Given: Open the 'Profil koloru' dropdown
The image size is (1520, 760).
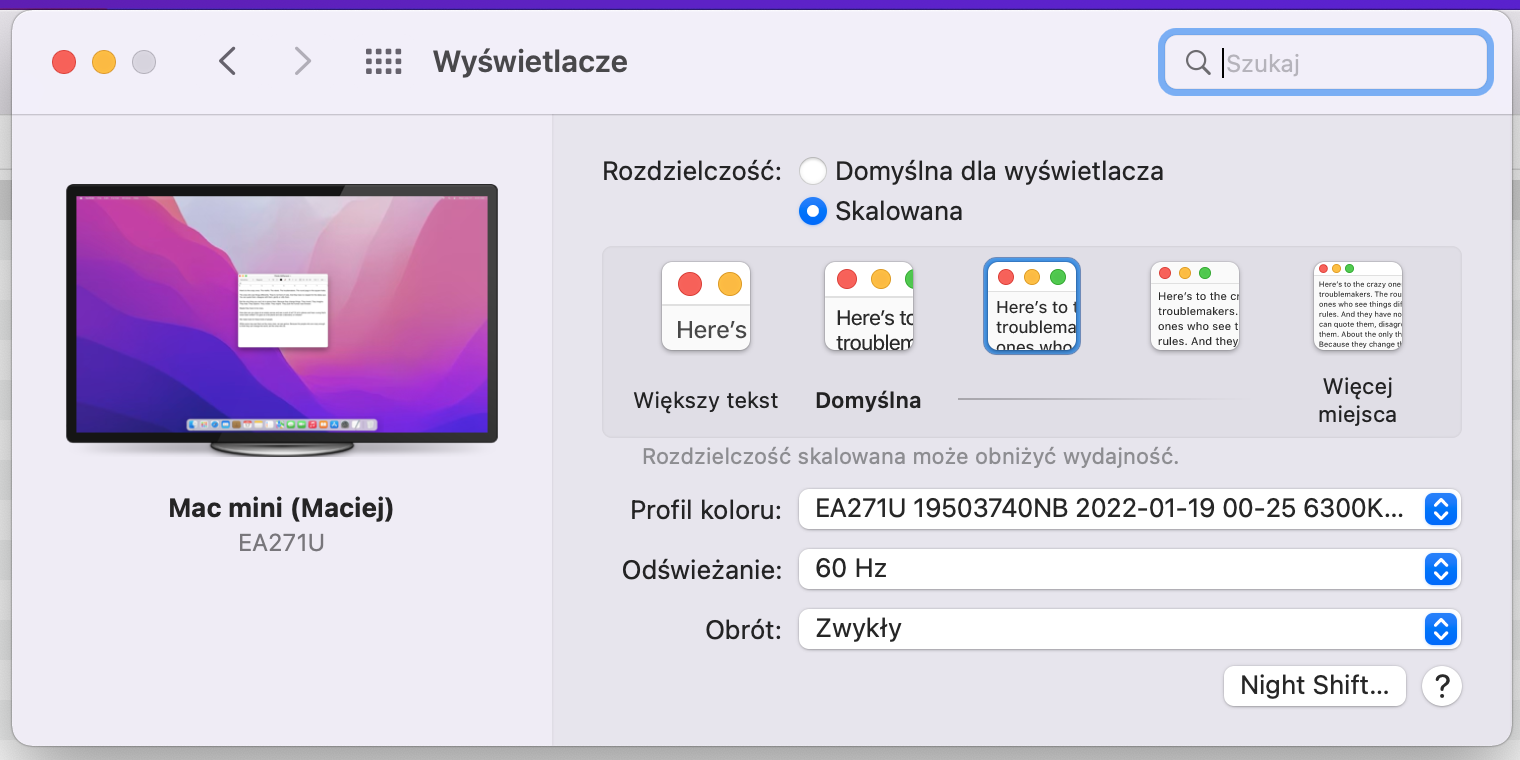Looking at the screenshot, I should (x=1129, y=509).
